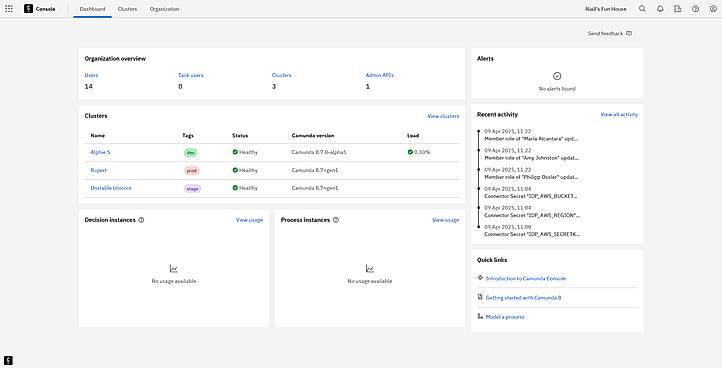The image size is (722, 368).
Task: Click the Philipp Ossler activity entry
Action: [531, 174]
